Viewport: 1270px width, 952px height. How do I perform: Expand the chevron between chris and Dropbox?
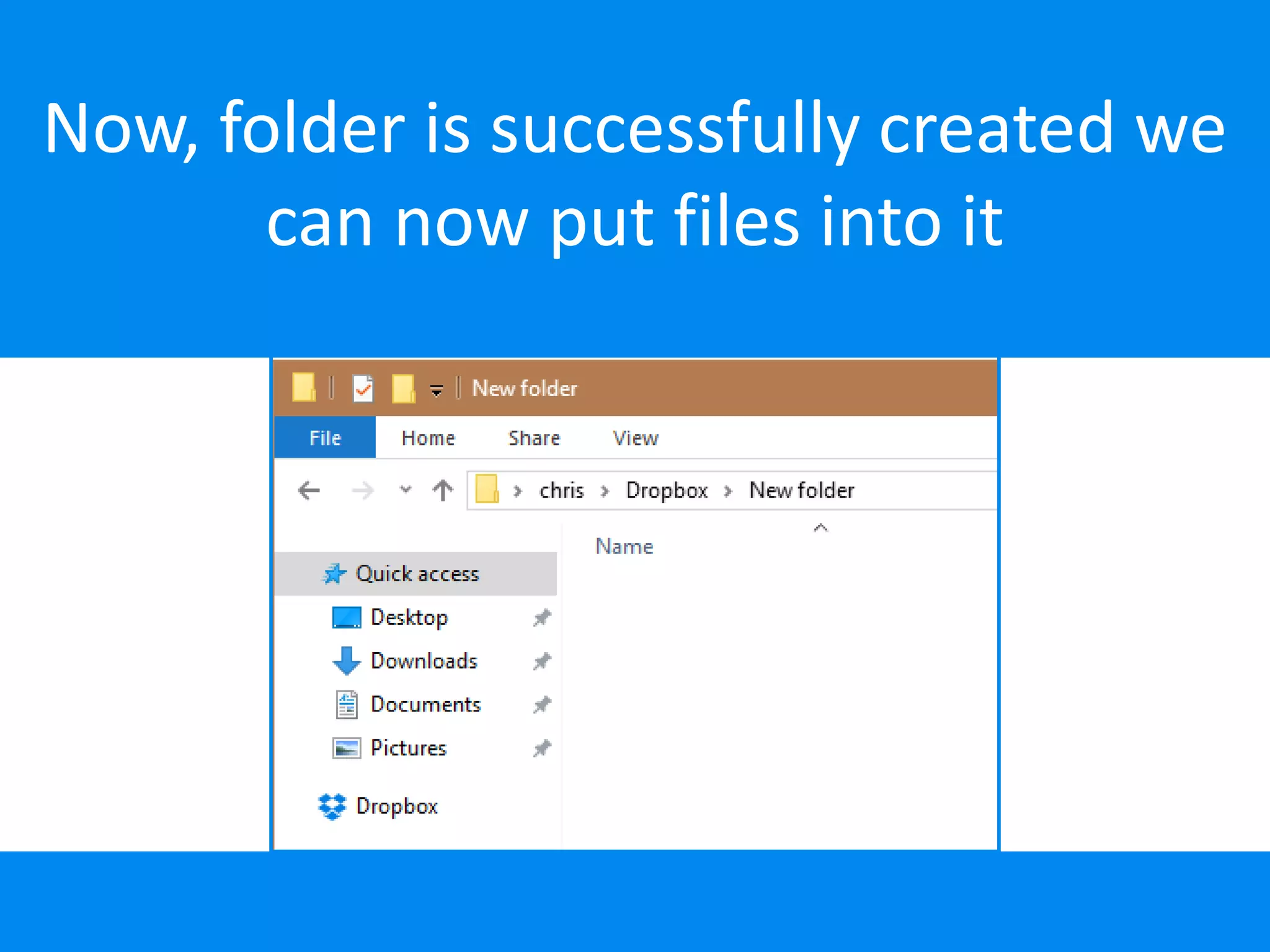click(x=605, y=491)
